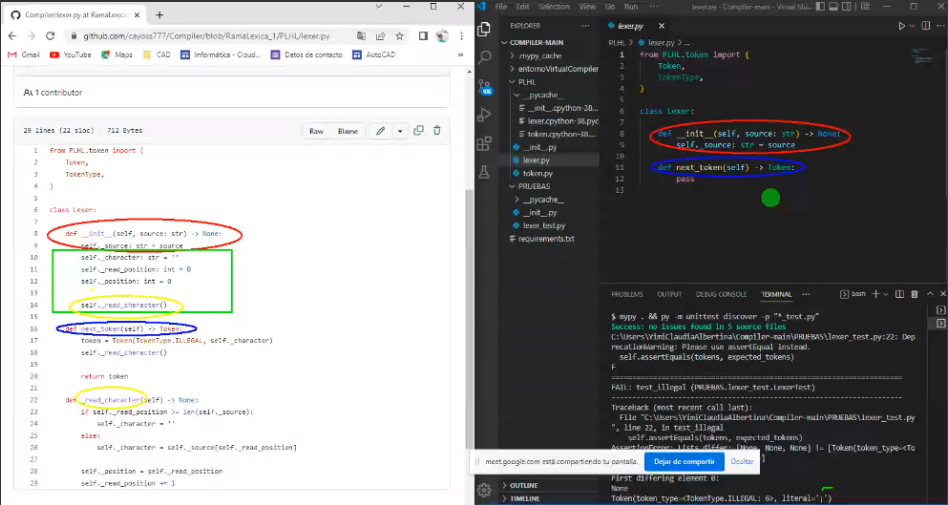The width and height of the screenshot is (948, 505).
Task: Close the lexer.py editor tab
Action: [x=661, y=26]
